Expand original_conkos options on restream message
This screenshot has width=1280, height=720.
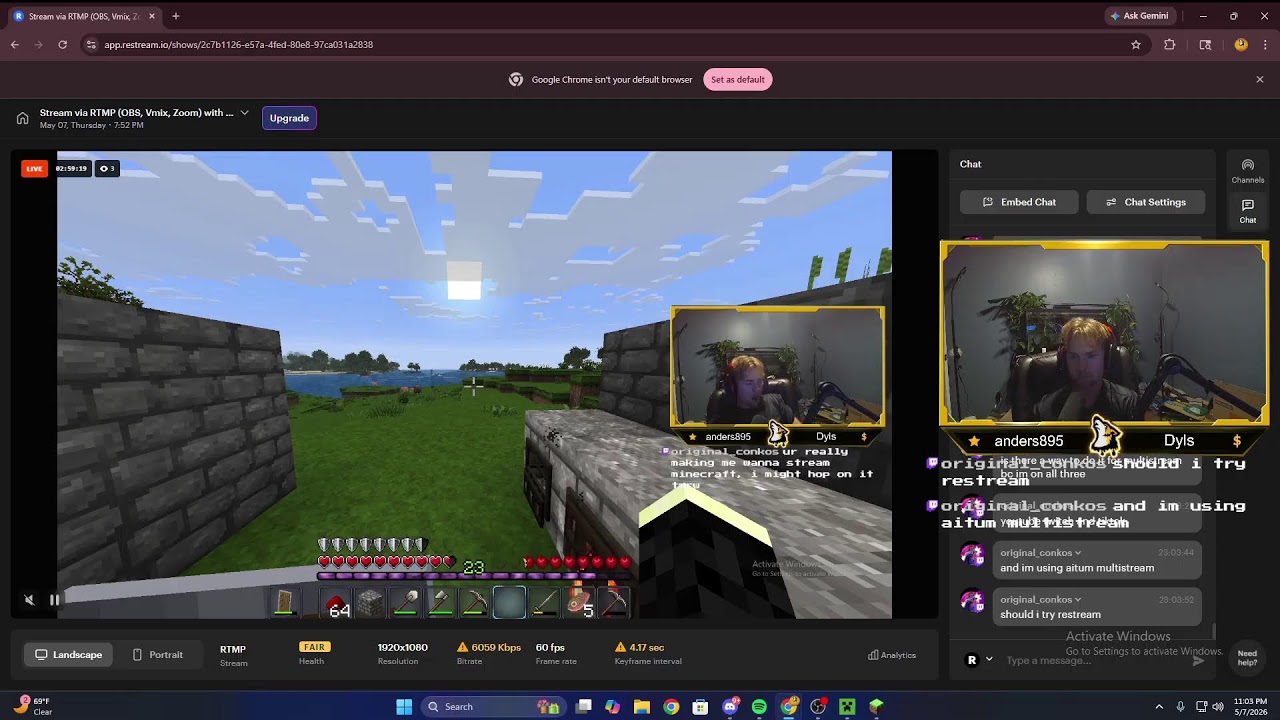[x=1078, y=600]
